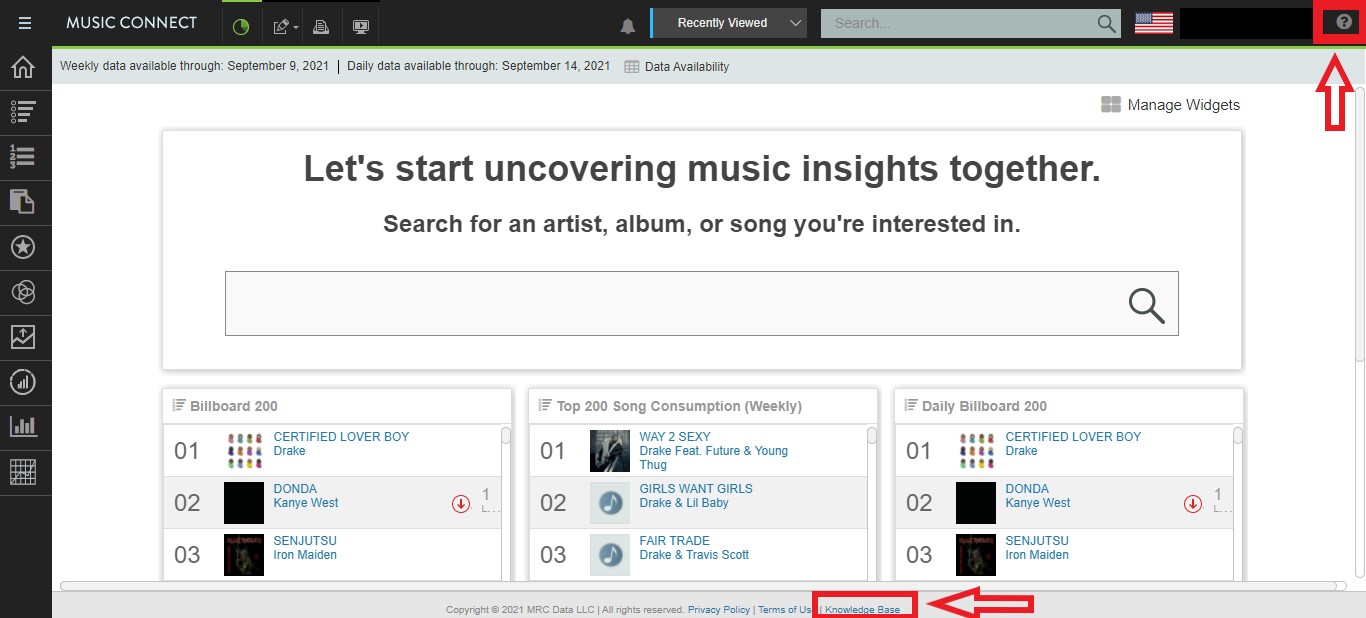Click list icon beside Daily Billboard 200 title

pyautogui.click(x=911, y=405)
